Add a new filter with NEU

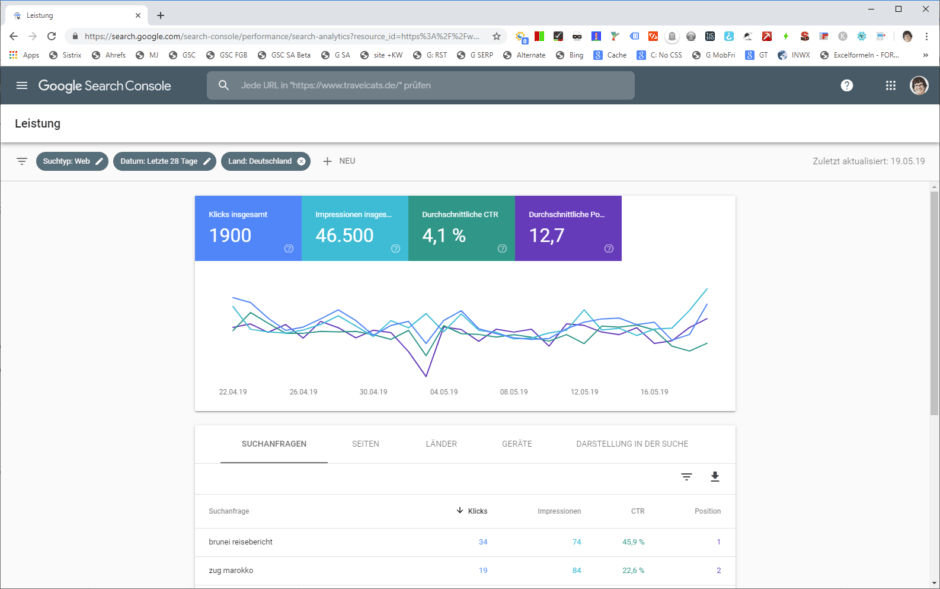point(339,161)
